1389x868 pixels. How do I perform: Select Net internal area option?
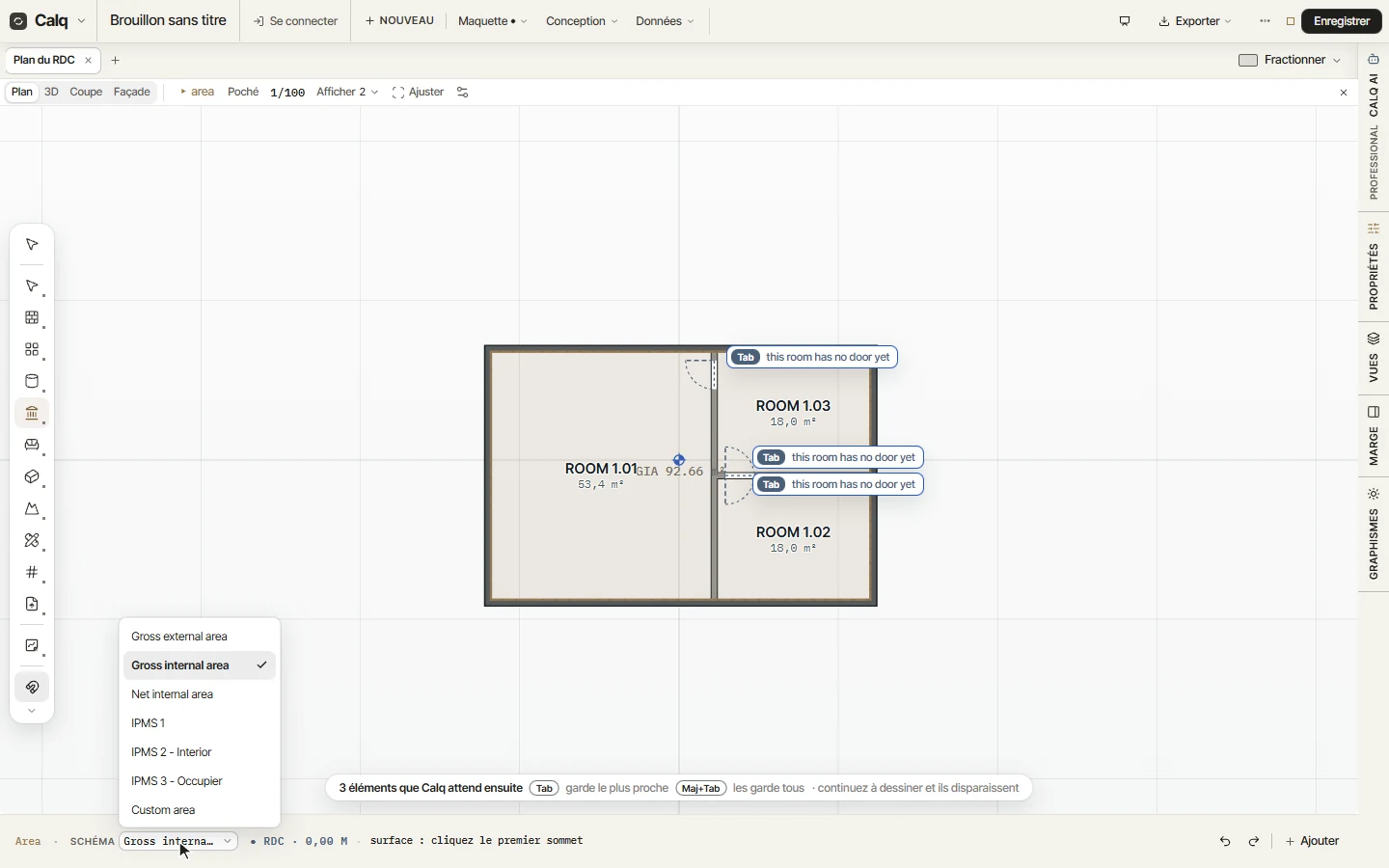point(200,694)
